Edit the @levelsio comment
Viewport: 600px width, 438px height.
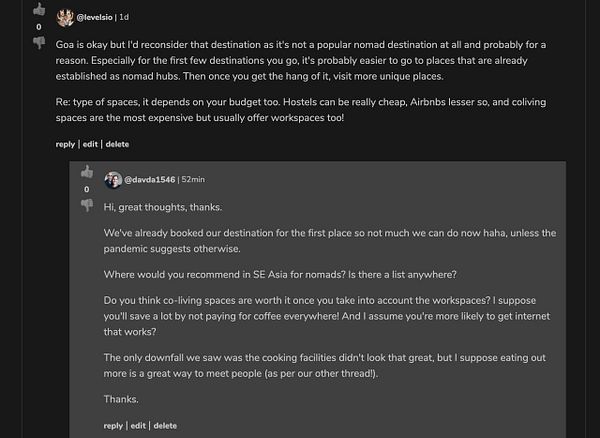(x=90, y=144)
